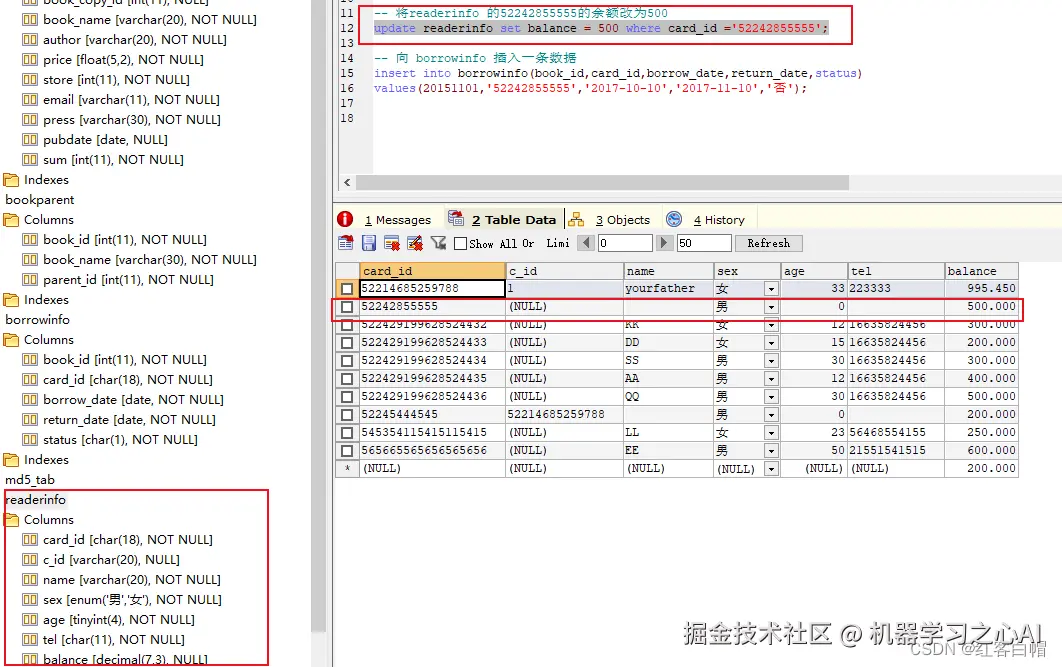Image resolution: width=1062 pixels, height=667 pixels.
Task: Click the column icon beside status
Action: 30,439
